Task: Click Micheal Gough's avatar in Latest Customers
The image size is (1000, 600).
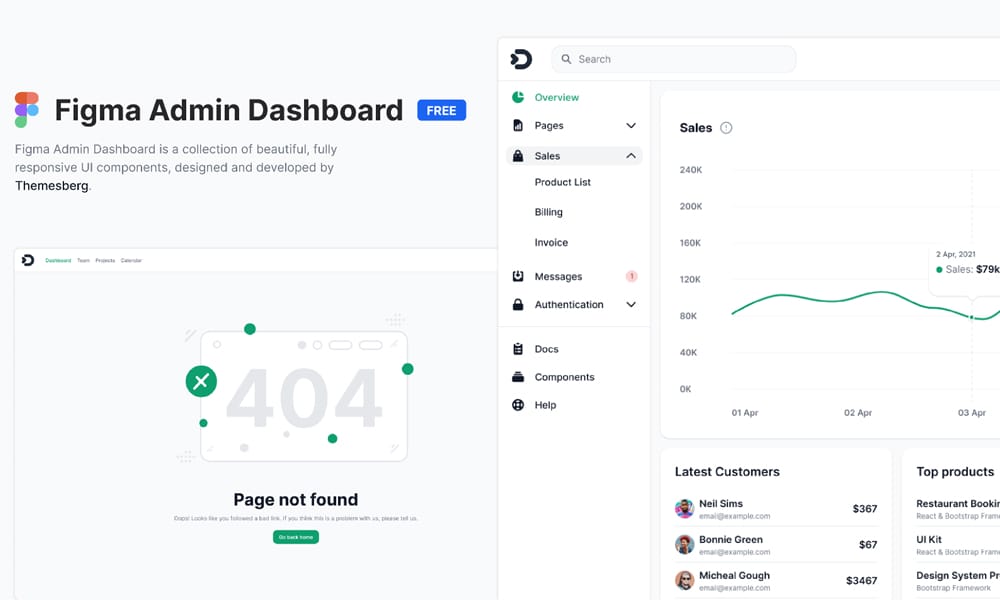Action: pos(685,580)
